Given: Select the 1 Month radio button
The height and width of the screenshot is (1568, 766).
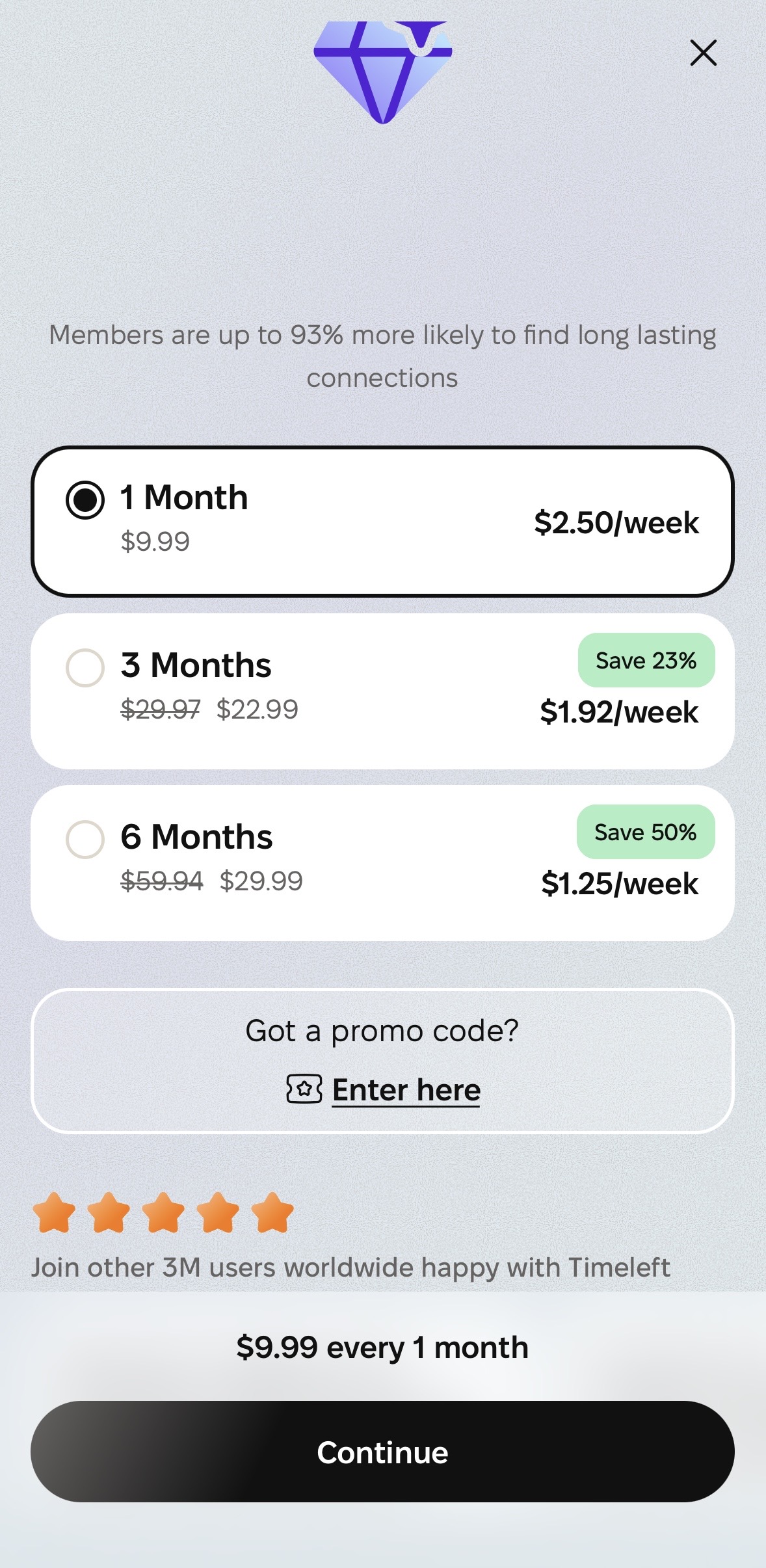Looking at the screenshot, I should pyautogui.click(x=85, y=500).
